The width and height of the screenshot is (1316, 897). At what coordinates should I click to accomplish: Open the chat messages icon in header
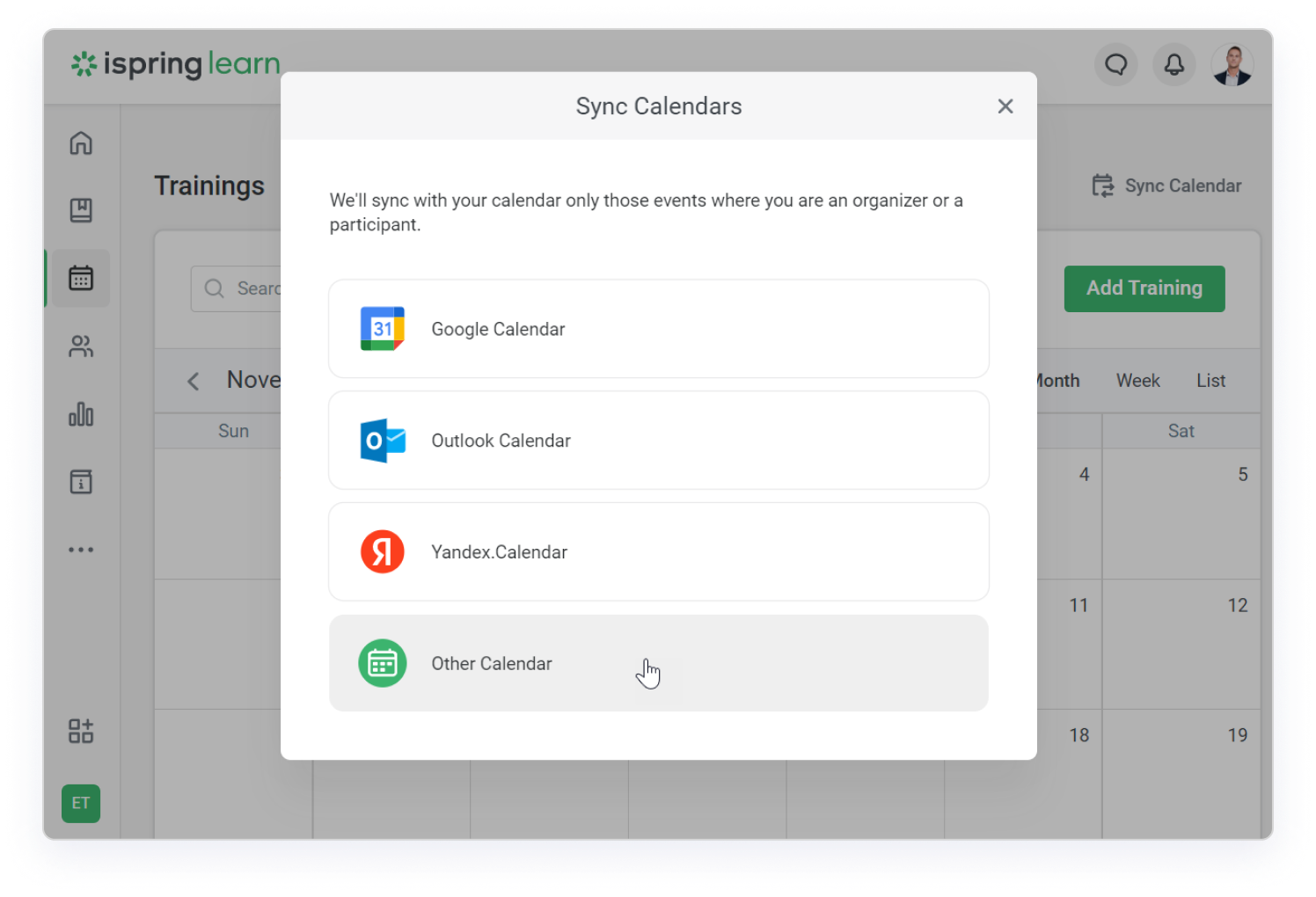(x=1116, y=64)
